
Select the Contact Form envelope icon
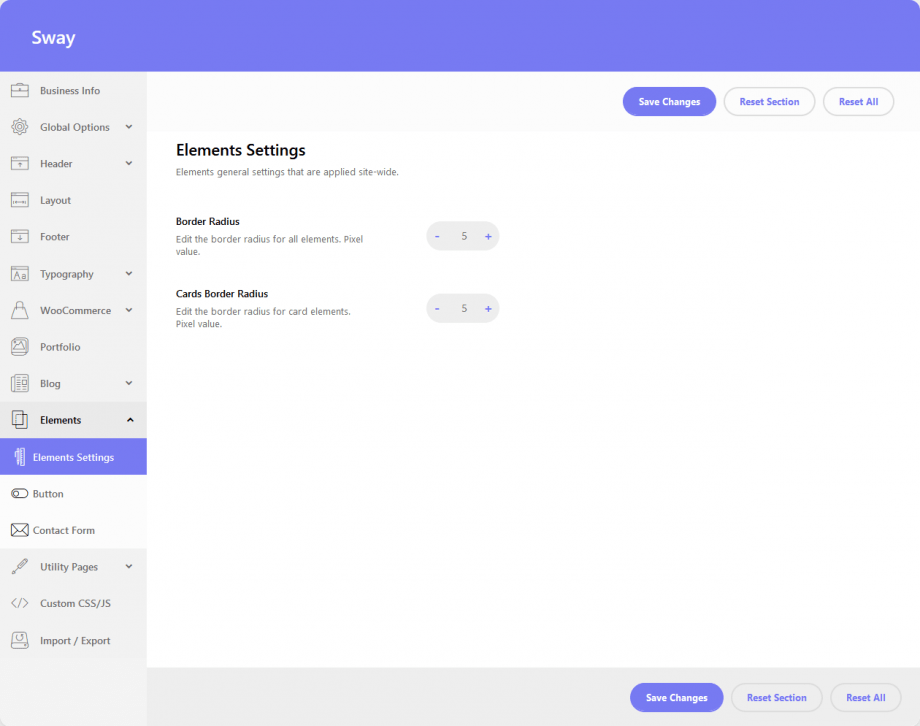20,530
